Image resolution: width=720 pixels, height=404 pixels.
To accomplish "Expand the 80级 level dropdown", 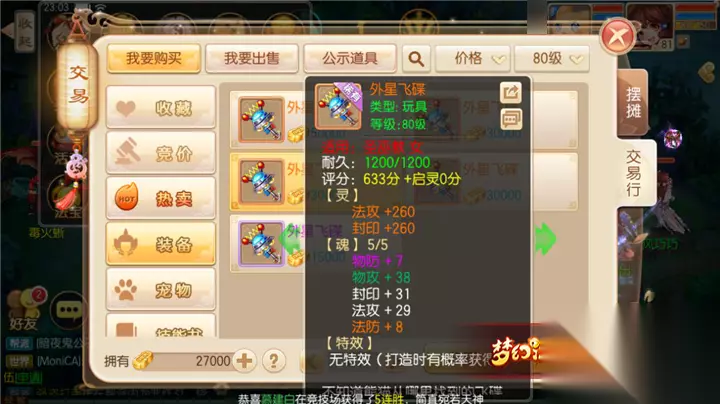I will [552, 59].
